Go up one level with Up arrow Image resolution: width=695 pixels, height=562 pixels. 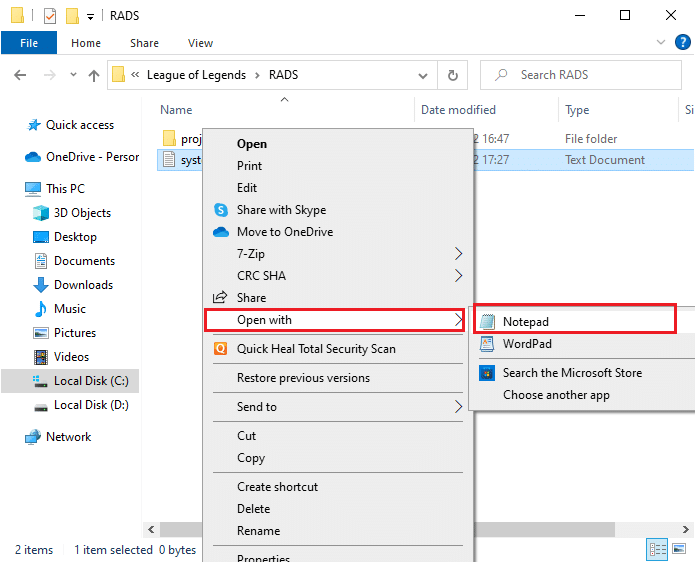[94, 75]
